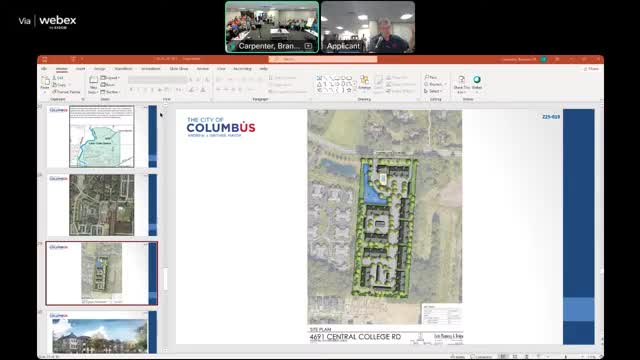Click the Z25-019 text on the slide
Screen dimensions: 640x360
click(551, 117)
